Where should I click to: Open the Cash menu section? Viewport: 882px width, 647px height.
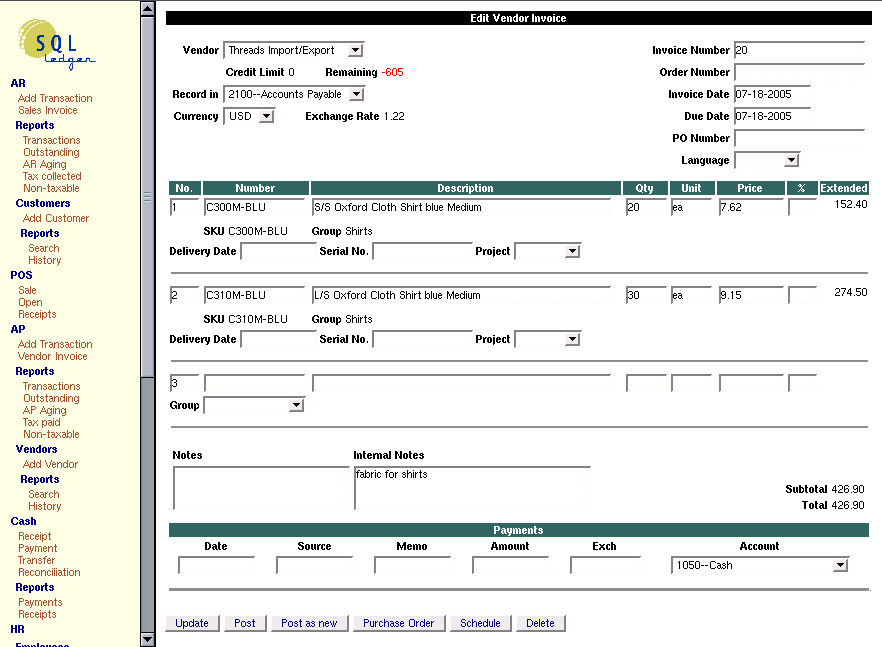click(24, 521)
